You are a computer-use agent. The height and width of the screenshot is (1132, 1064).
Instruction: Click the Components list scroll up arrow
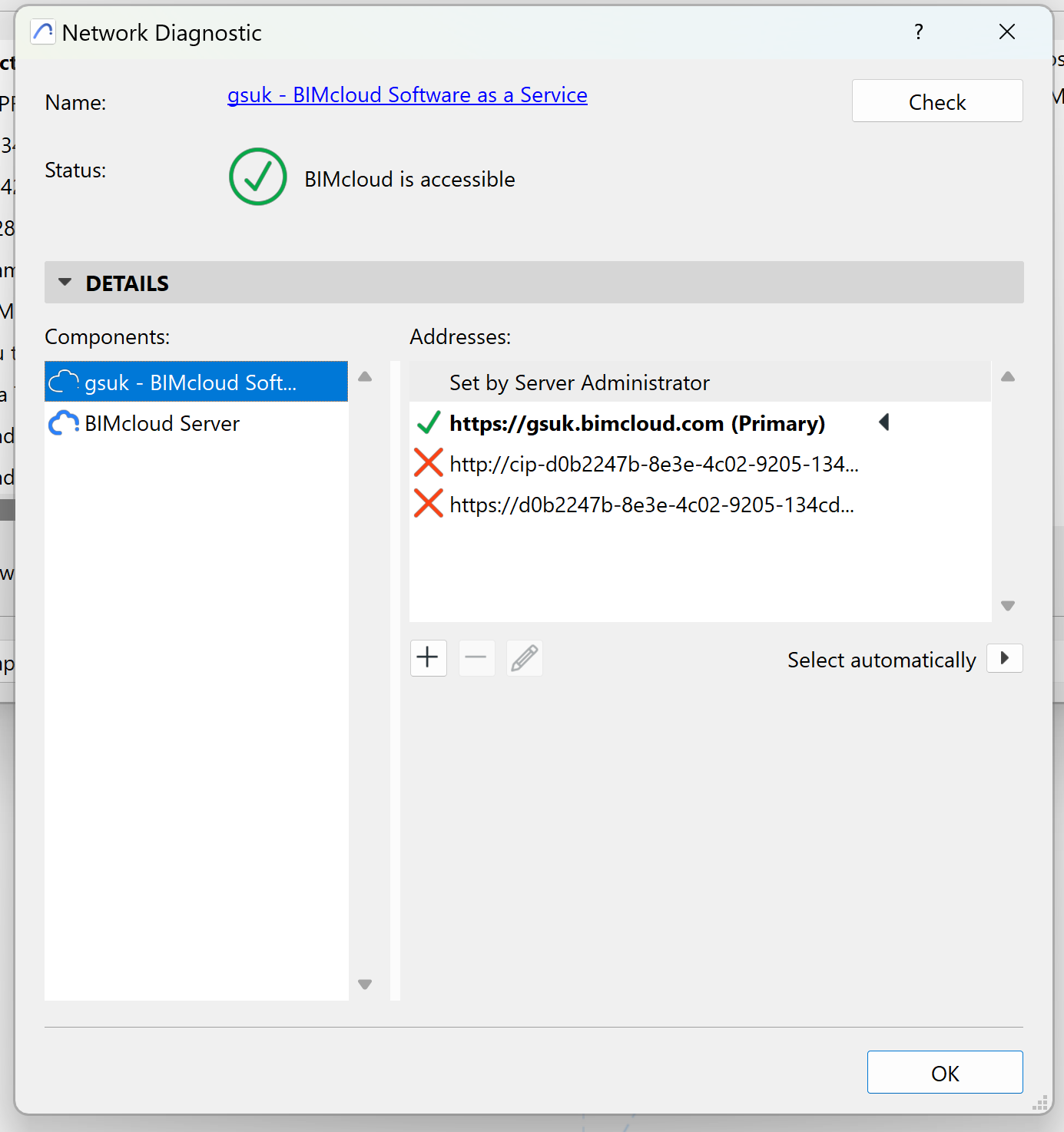click(x=365, y=376)
